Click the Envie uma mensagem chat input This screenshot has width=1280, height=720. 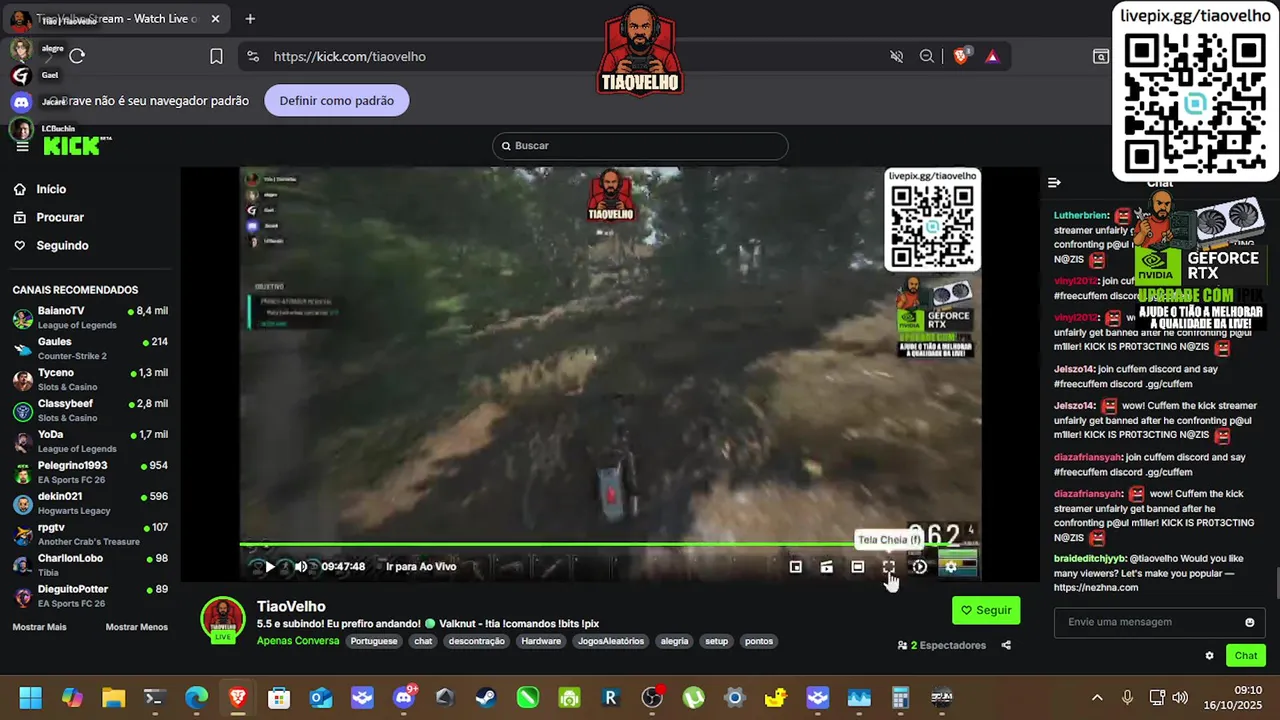click(x=1150, y=622)
